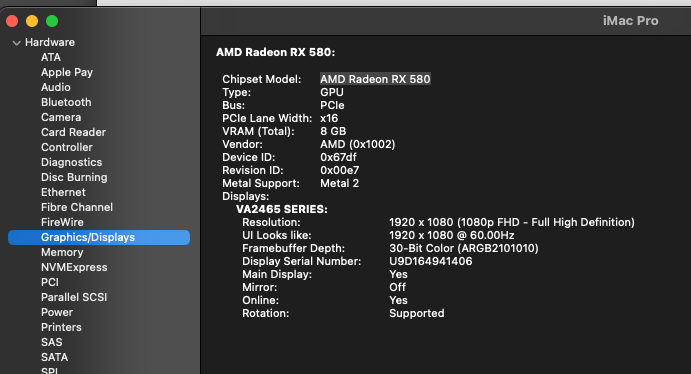Click the UI Looks like value 60.00Hz
Viewport: 691px width, 374px height.
[452, 235]
